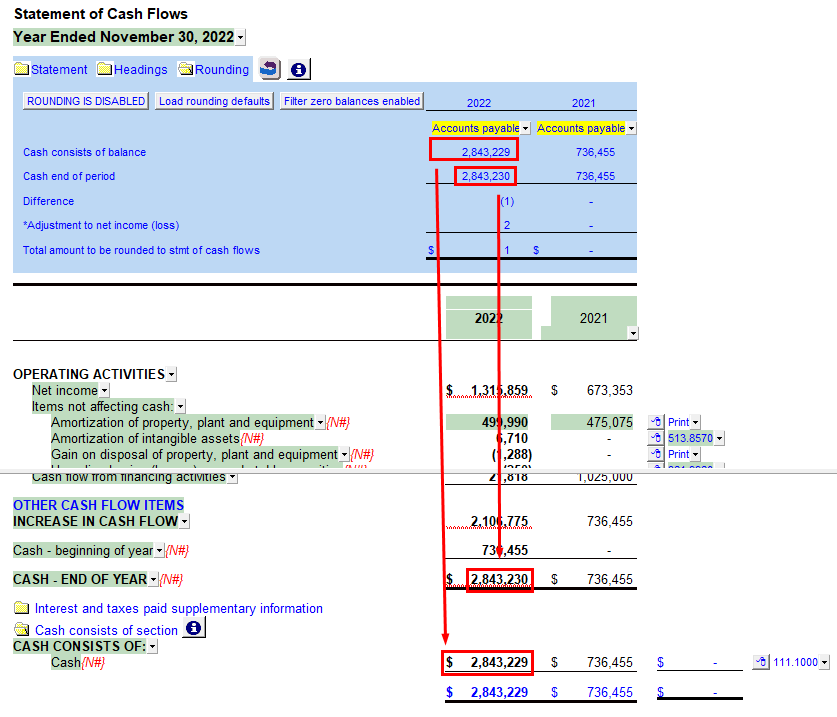Viewport: 837px width, 717px height.
Task: Open Items not affecting cash dropdown
Action: tap(180, 406)
